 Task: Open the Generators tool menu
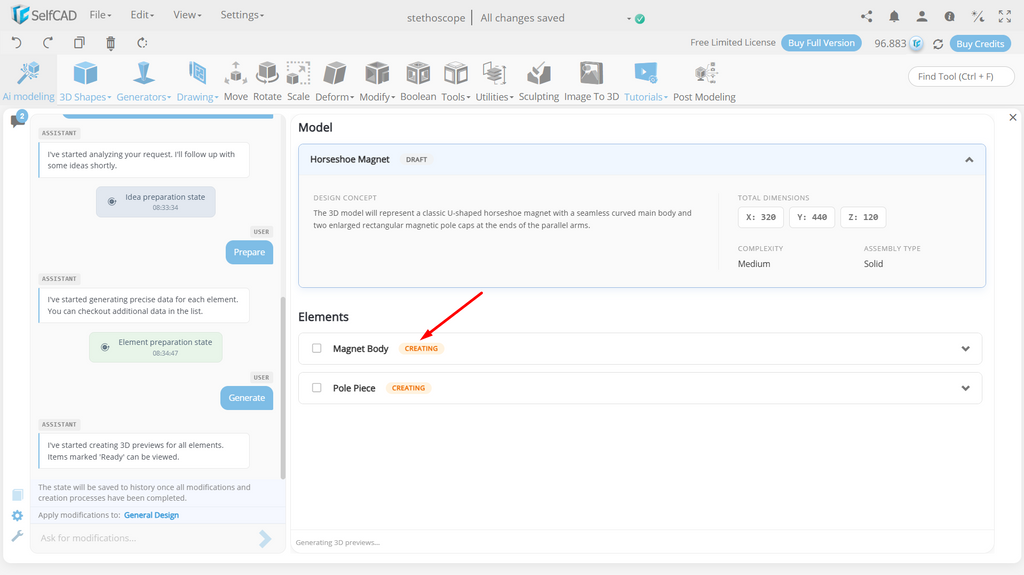pos(144,81)
